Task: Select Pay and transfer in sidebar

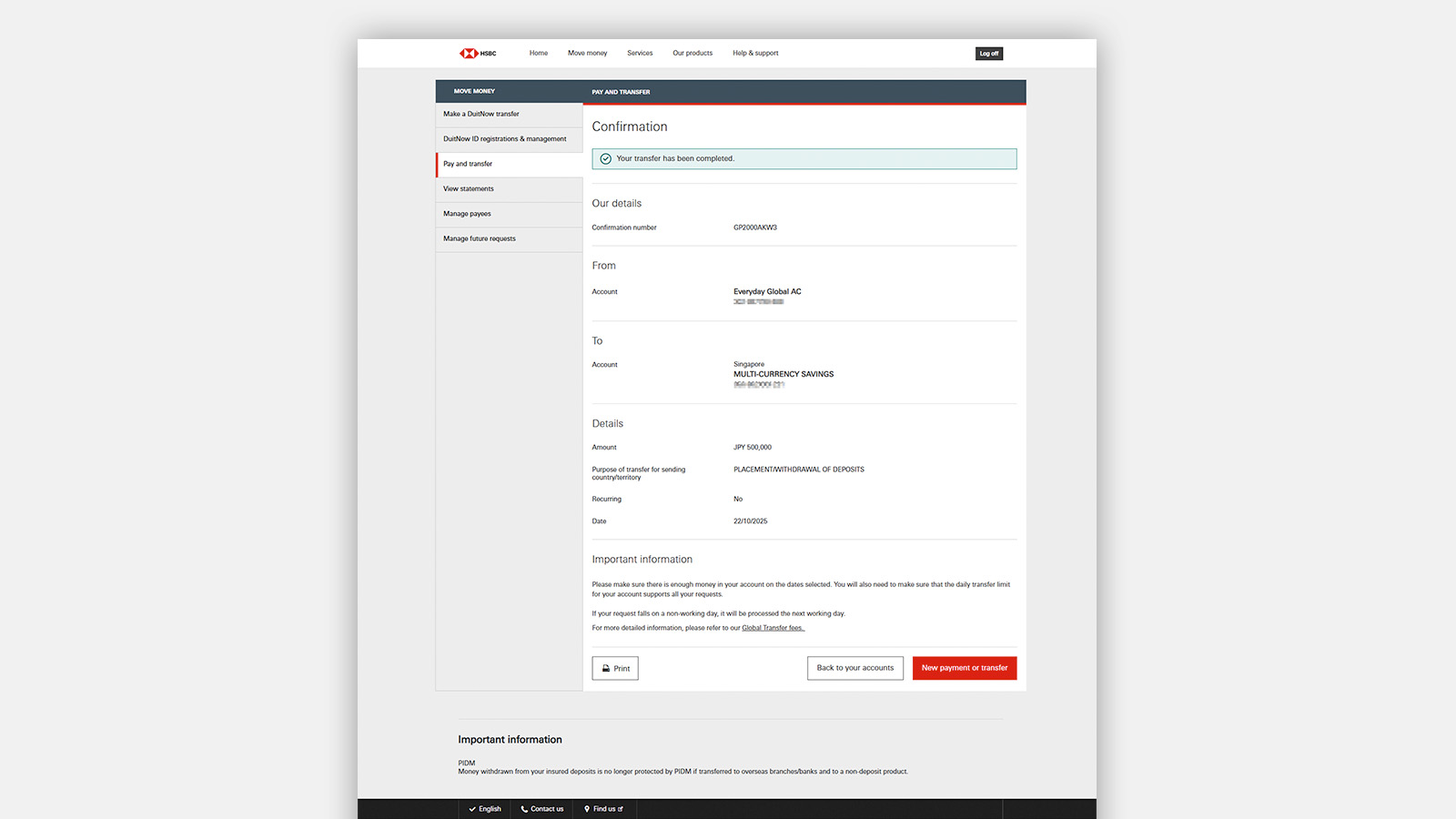Action: click(x=468, y=165)
